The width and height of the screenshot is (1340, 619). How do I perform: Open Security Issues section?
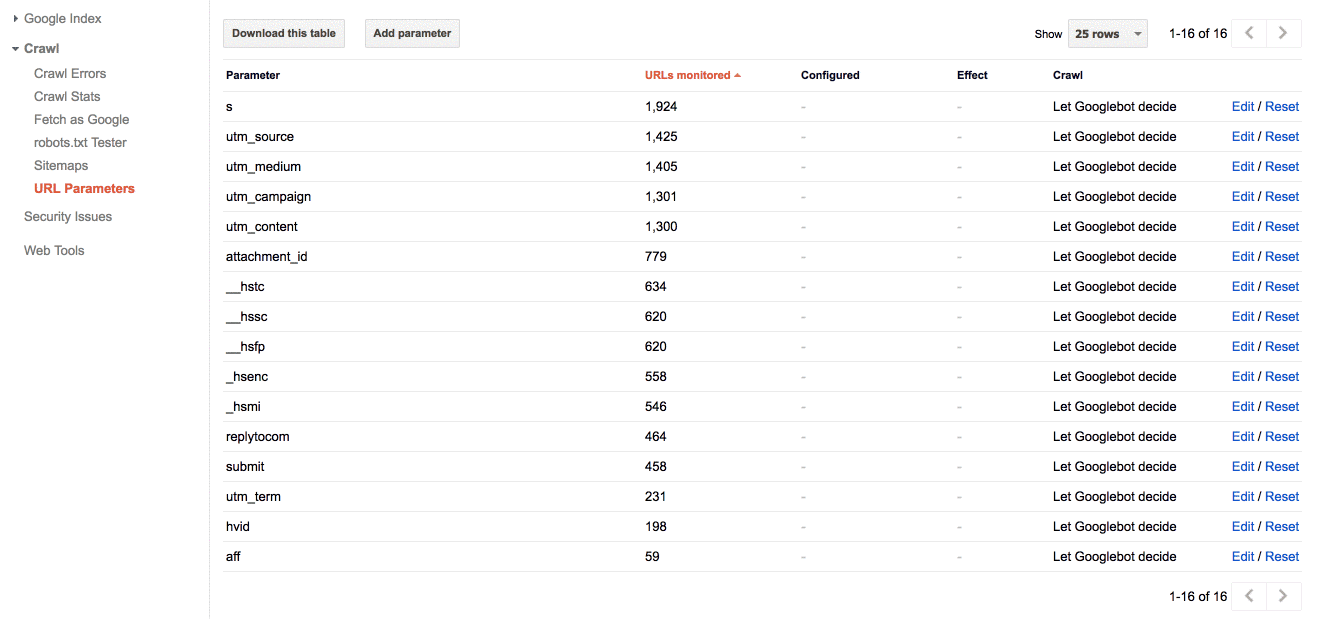68,216
